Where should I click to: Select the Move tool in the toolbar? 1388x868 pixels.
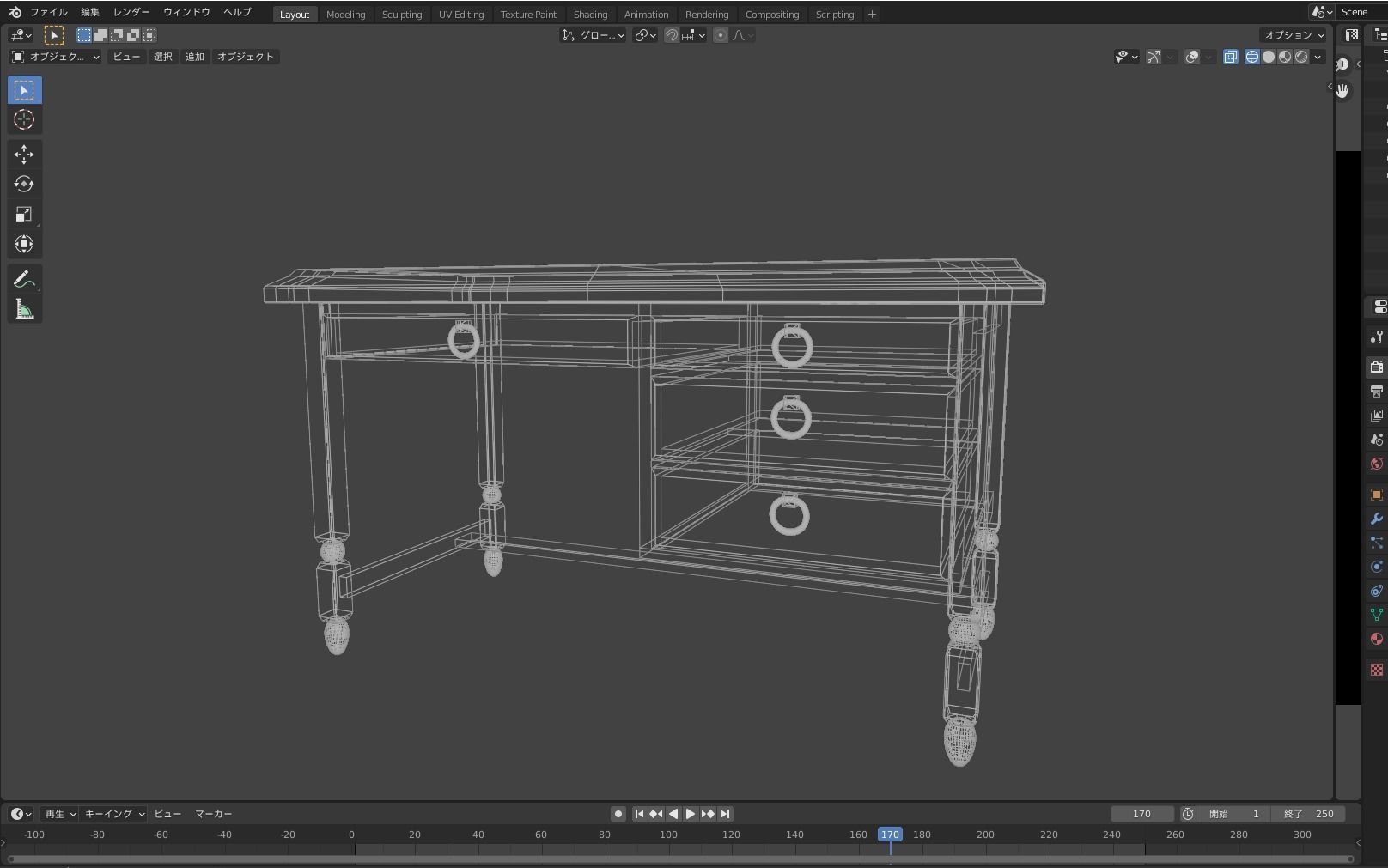pyautogui.click(x=24, y=153)
